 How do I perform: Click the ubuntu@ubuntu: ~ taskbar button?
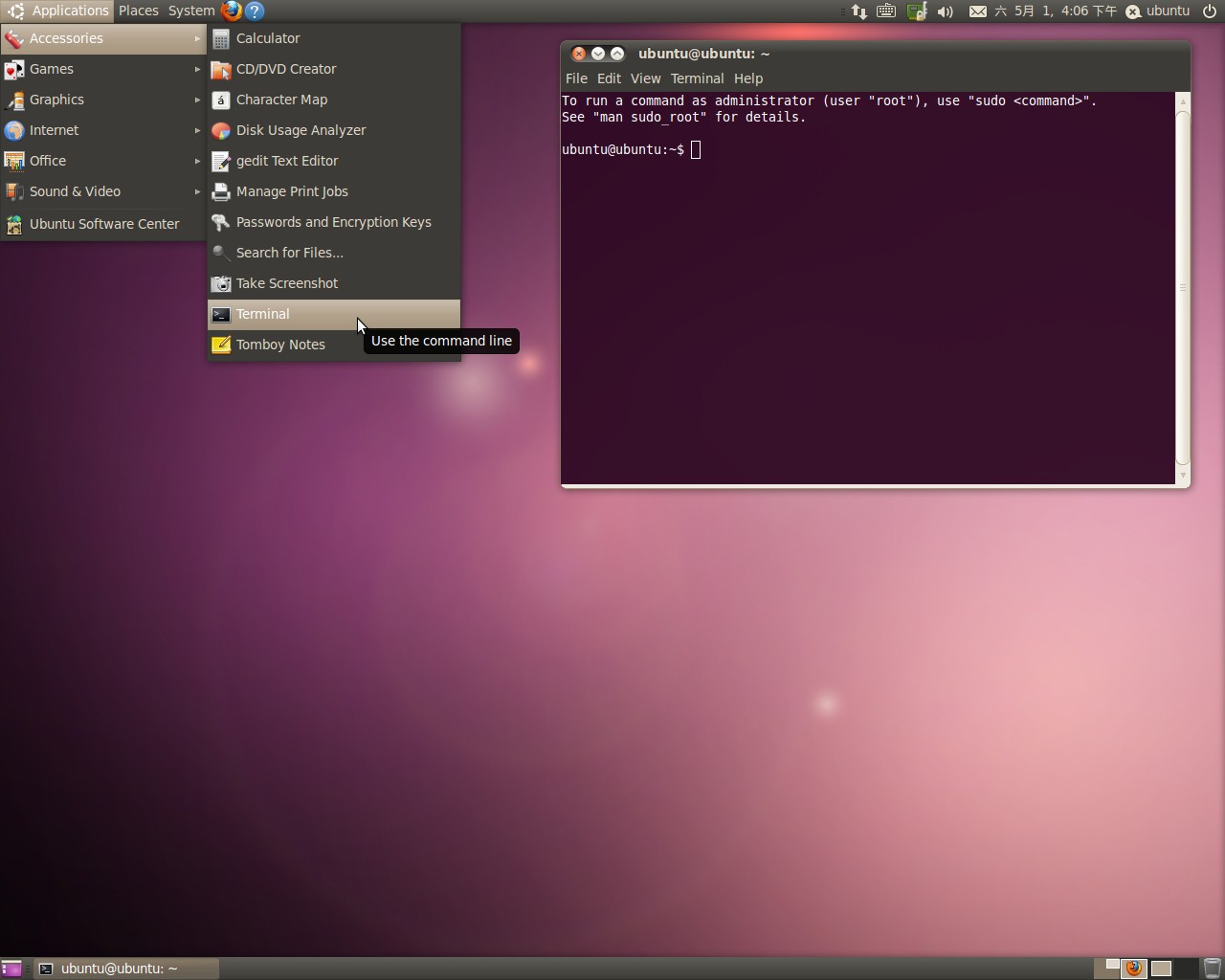point(127,969)
